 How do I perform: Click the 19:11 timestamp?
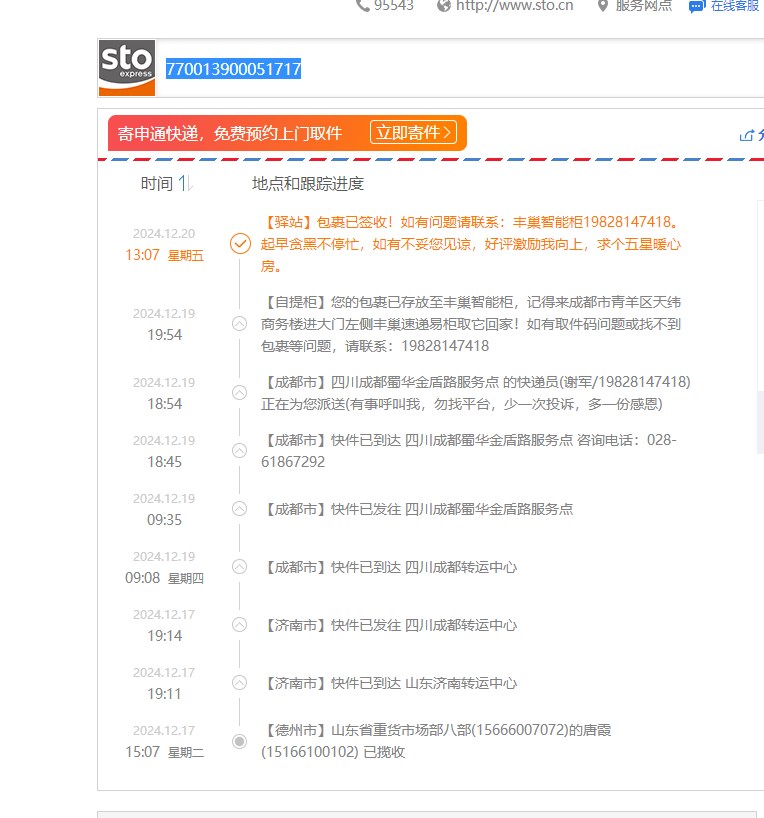coord(164,694)
